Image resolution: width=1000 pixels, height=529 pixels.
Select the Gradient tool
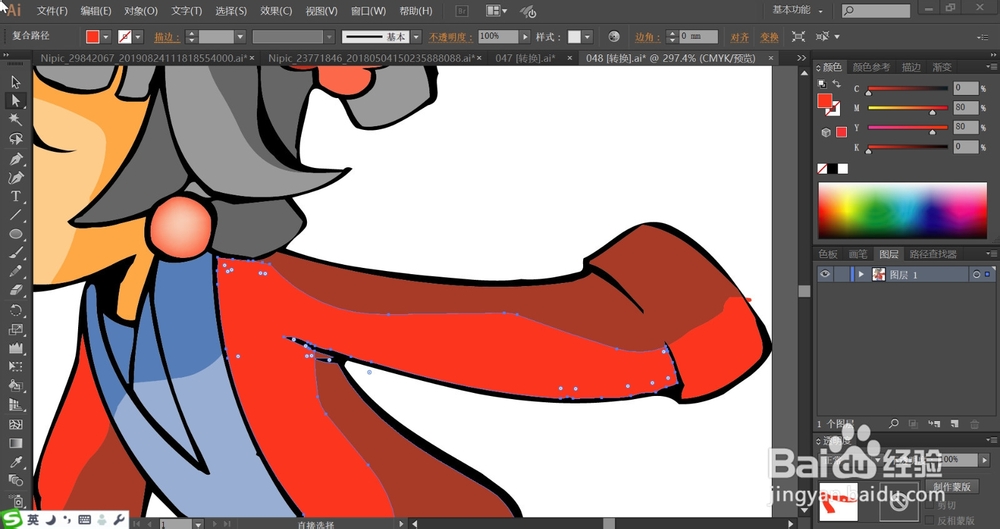pos(16,443)
